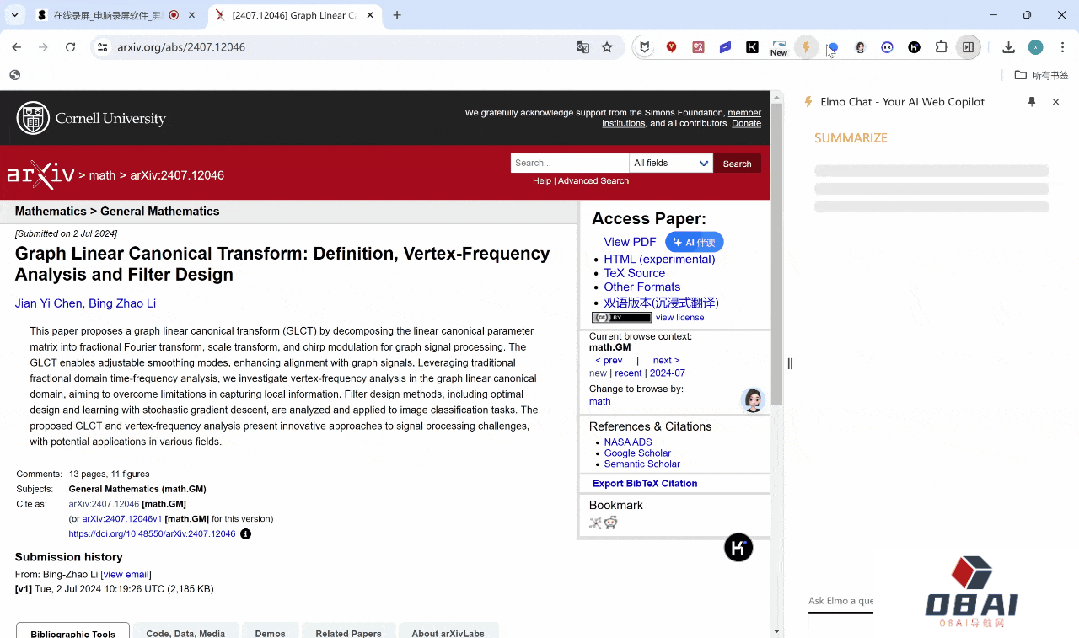Viewport: 1079px width, 638px height.
Task: Click the Export BibTeX Citation link
Action: pyautogui.click(x=644, y=483)
